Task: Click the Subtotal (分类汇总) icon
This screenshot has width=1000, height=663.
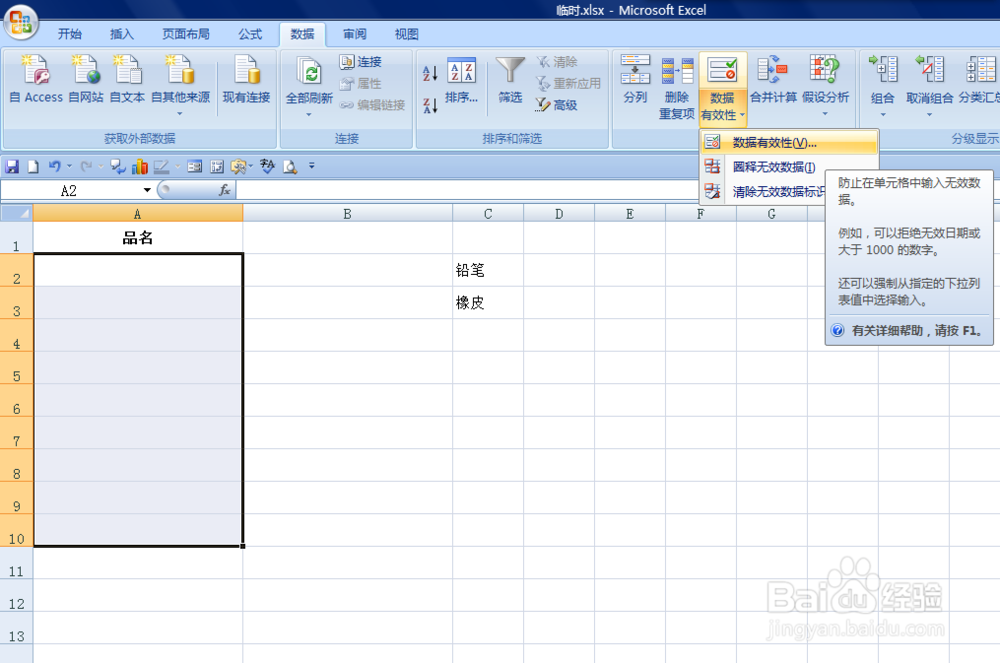Action: 980,70
